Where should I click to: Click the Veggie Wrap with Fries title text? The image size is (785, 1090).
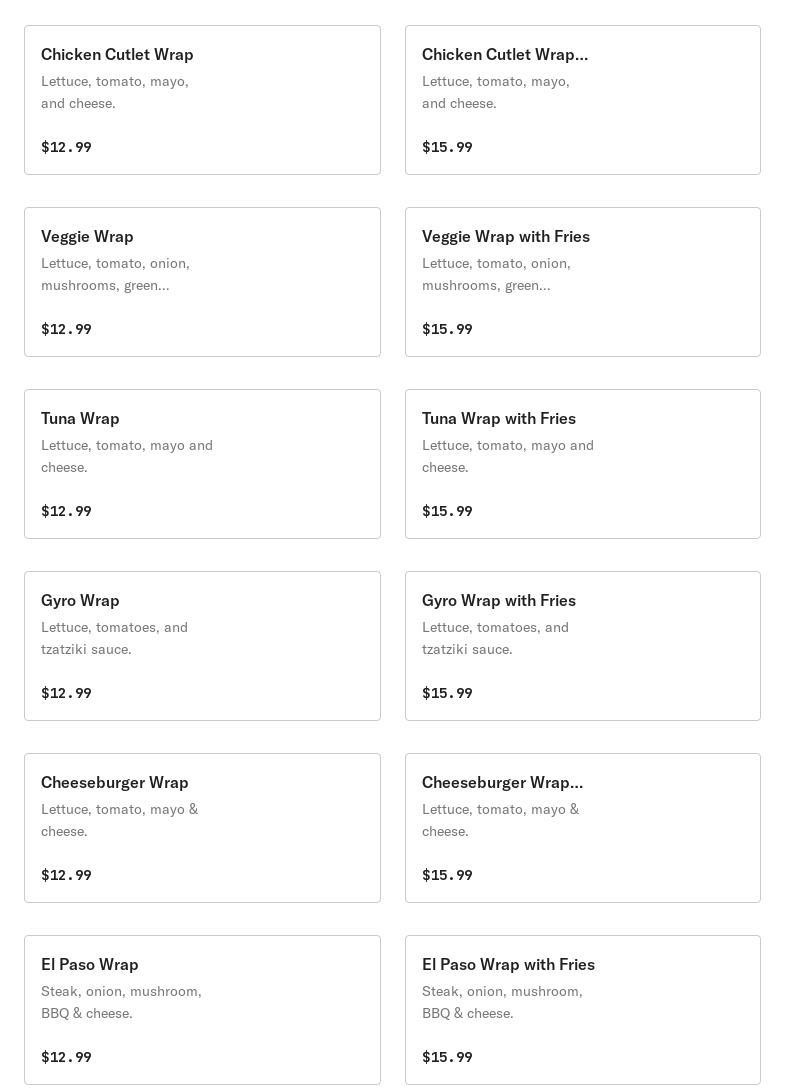point(505,236)
